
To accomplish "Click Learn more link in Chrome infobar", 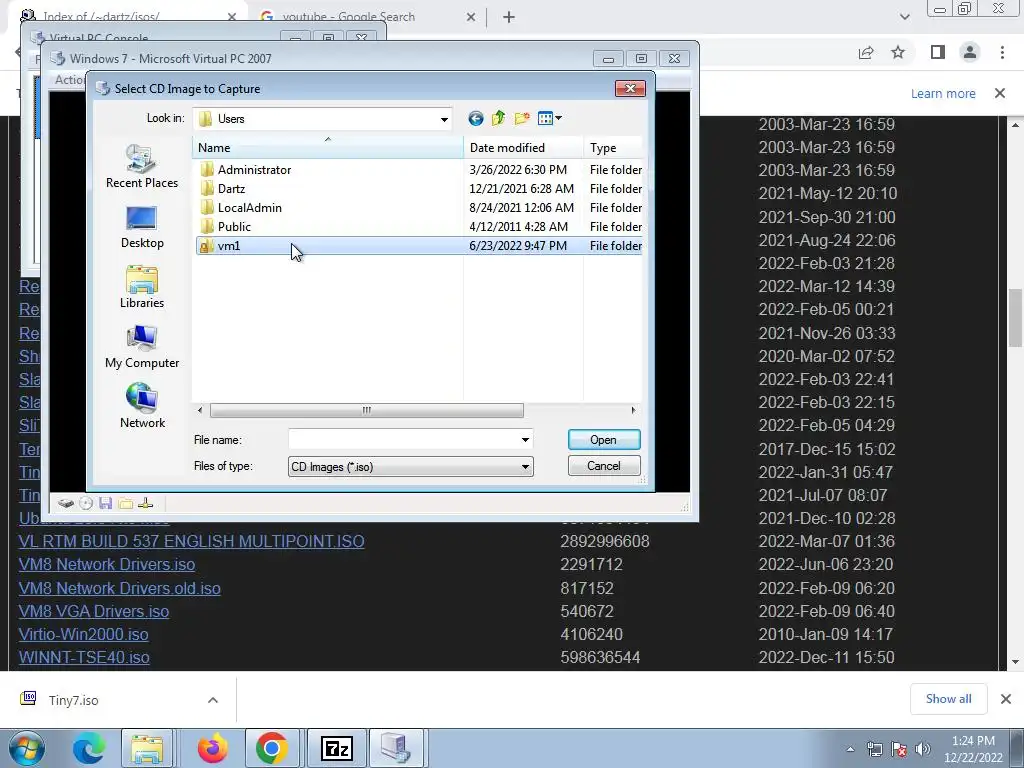I will (943, 93).
